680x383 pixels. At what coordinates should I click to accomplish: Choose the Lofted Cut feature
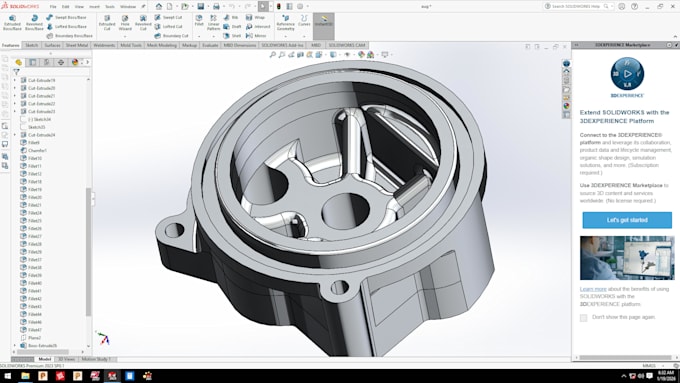click(x=168, y=26)
